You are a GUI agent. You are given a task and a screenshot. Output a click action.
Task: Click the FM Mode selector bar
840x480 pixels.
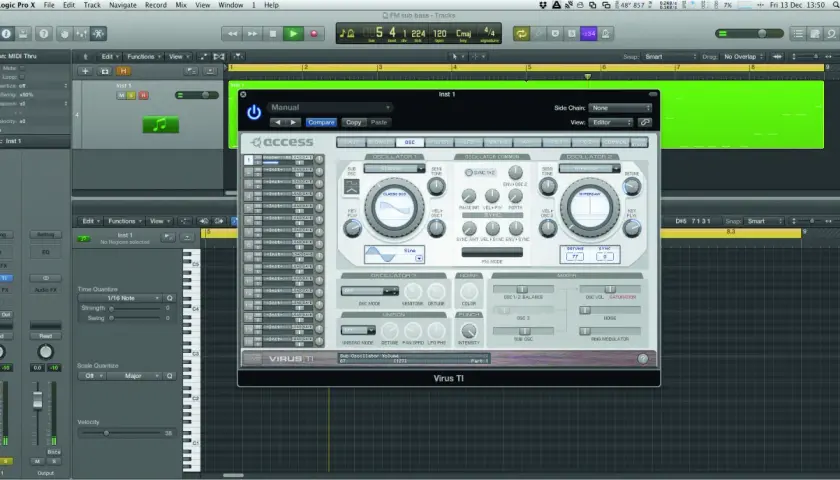click(492, 252)
